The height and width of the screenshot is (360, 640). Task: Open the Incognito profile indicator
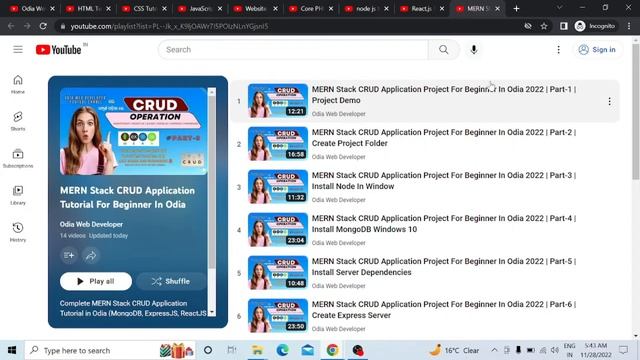[x=595, y=26]
